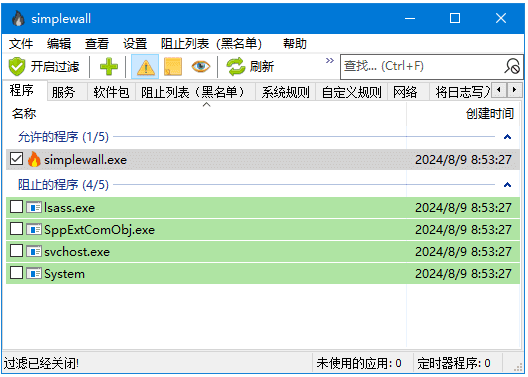
Task: Uncheck the simplewall.exe checkbox
Action: (x=16, y=159)
